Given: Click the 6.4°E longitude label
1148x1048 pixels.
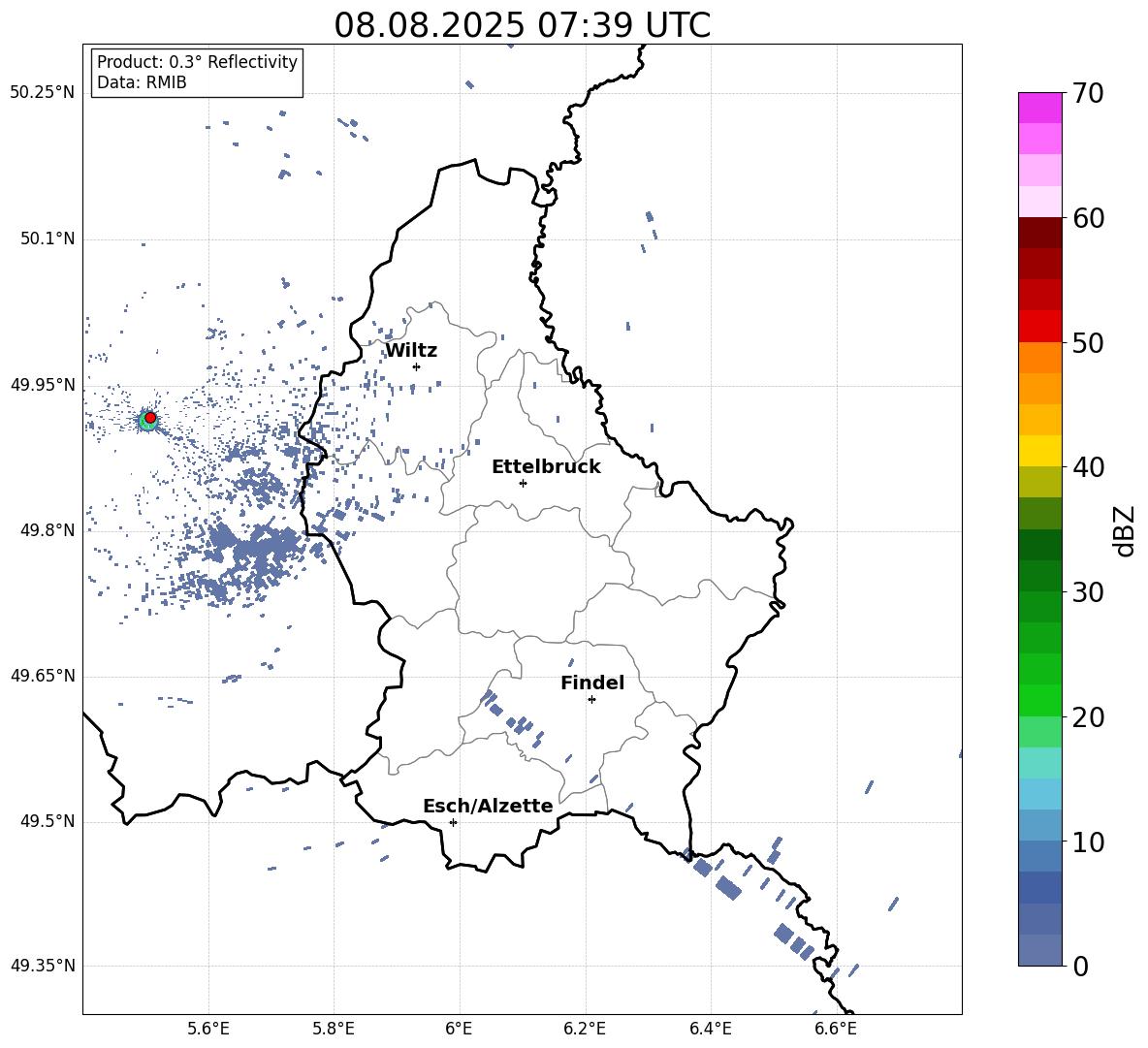Looking at the screenshot, I should coord(710,1029).
